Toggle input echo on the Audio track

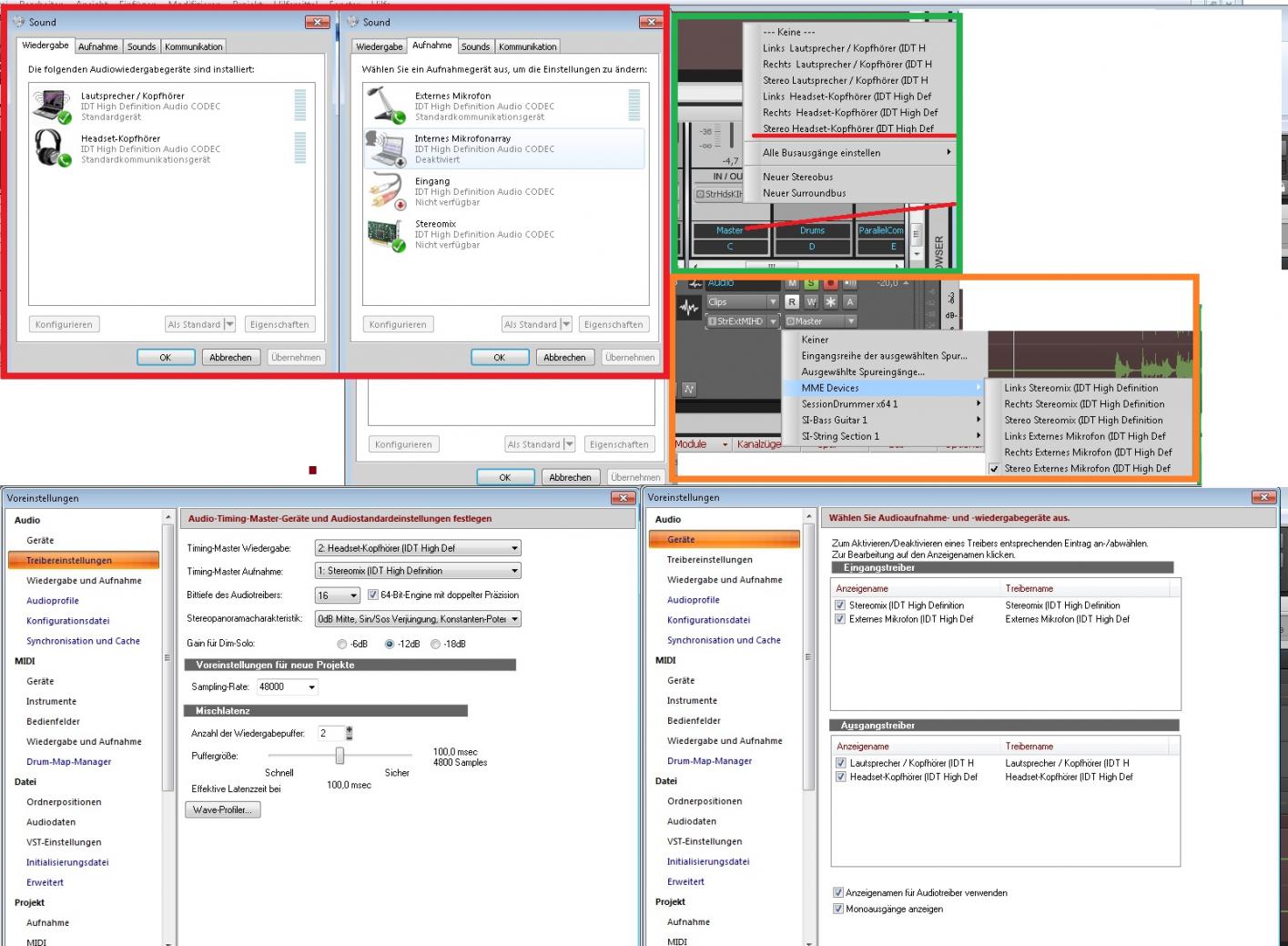(x=850, y=283)
